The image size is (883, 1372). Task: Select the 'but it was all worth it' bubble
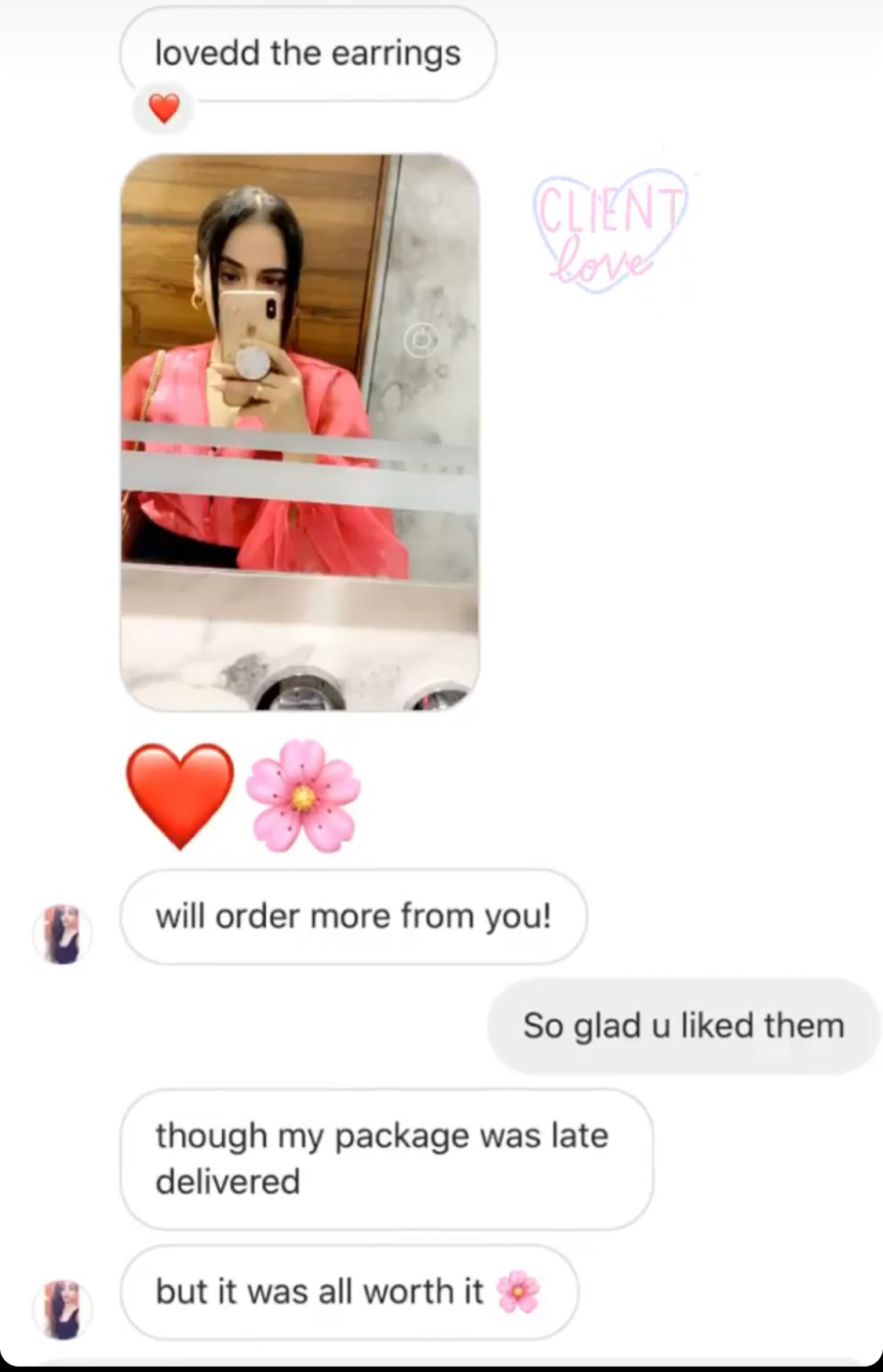(x=349, y=1292)
